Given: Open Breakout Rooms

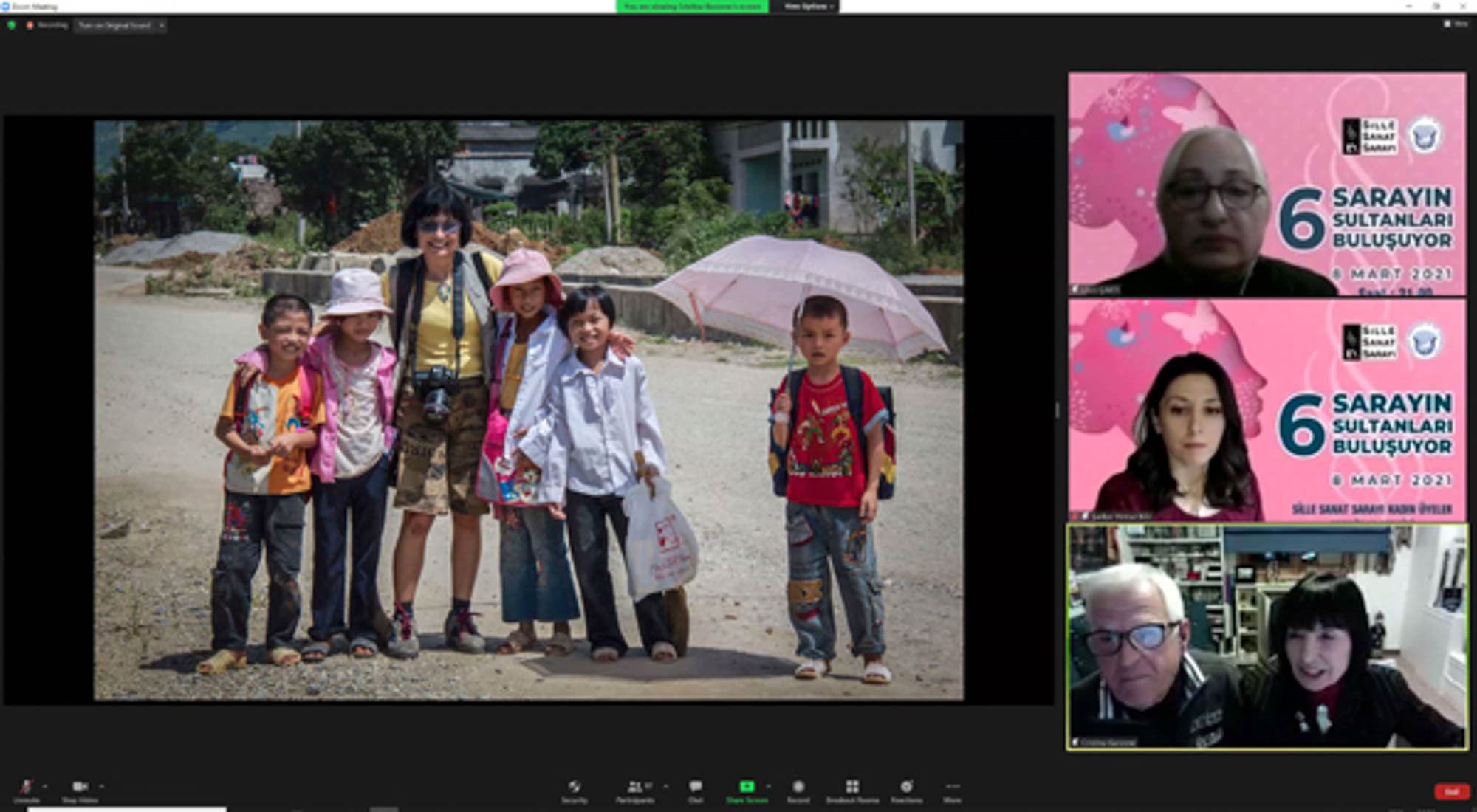Looking at the screenshot, I should tap(852, 788).
